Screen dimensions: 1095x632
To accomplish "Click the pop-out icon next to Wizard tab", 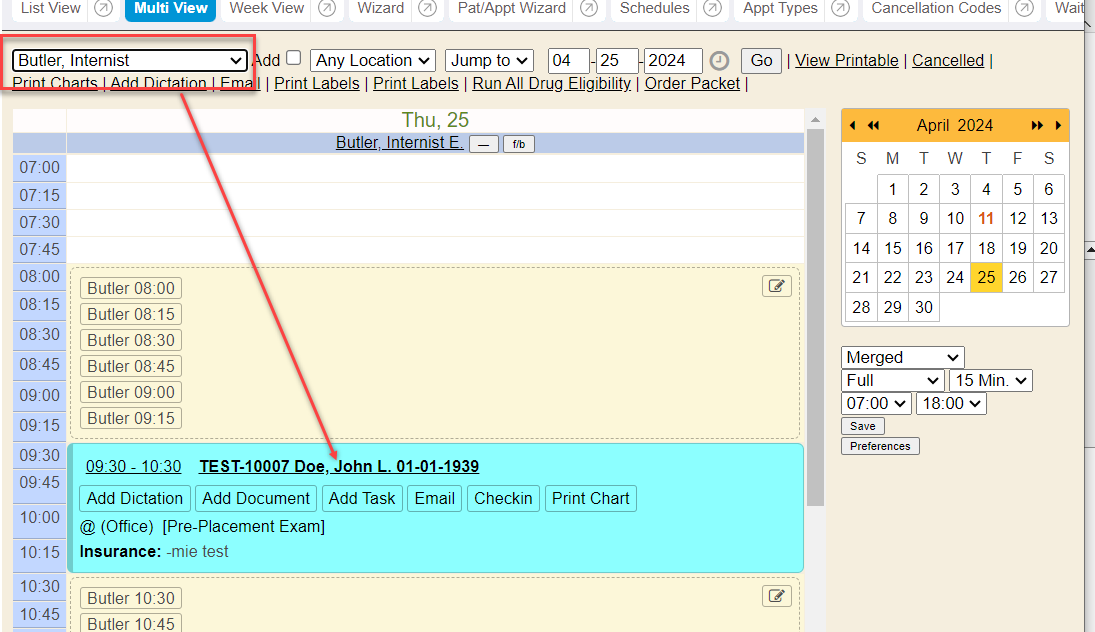I will click(427, 9).
